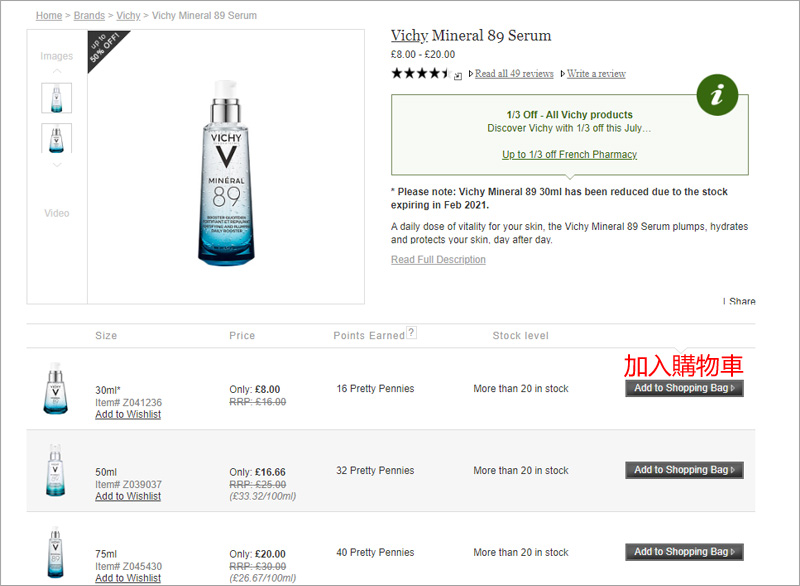Add 75ml serum to Shopping Bag
The width and height of the screenshot is (800, 586).
click(684, 552)
